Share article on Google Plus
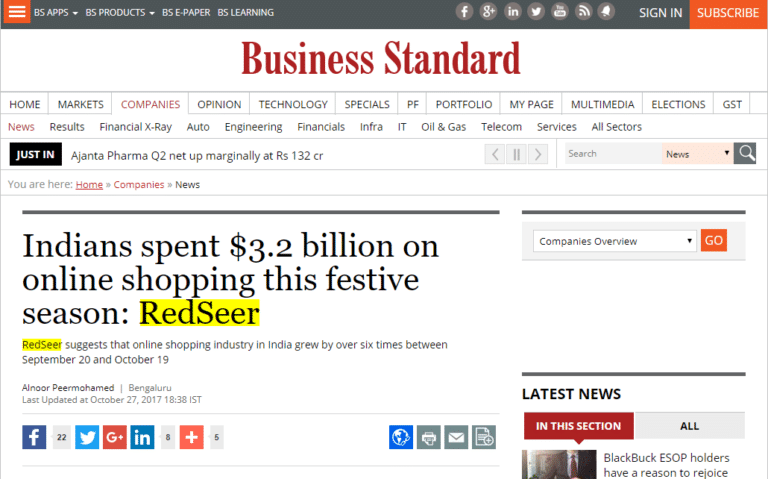 (115, 437)
